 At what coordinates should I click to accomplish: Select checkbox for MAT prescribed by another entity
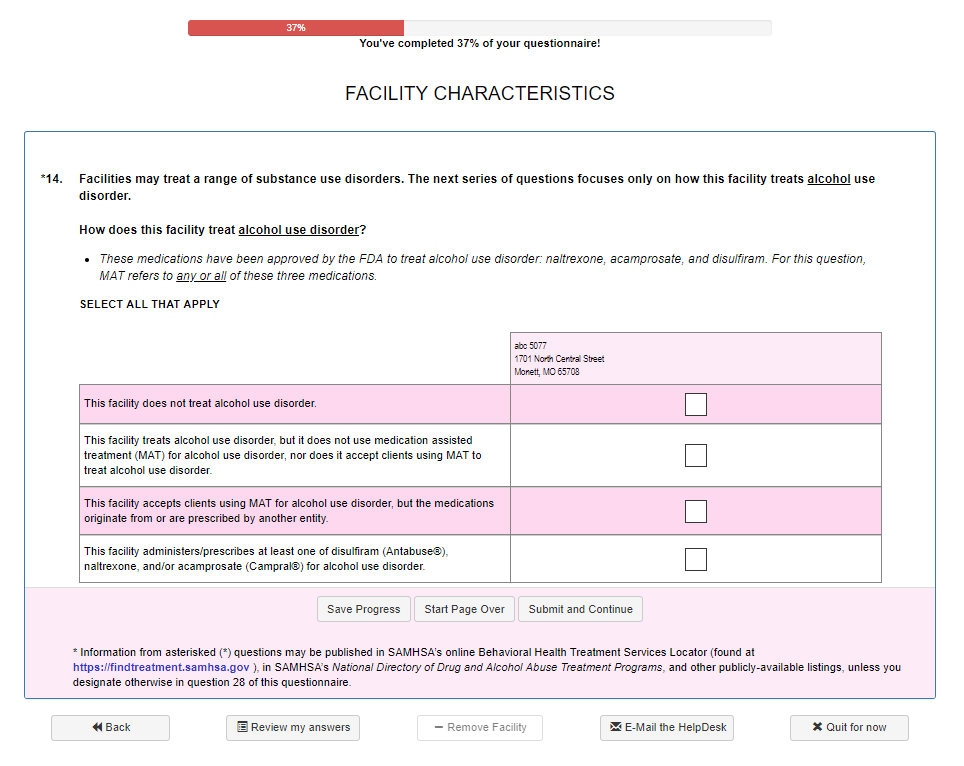[696, 511]
